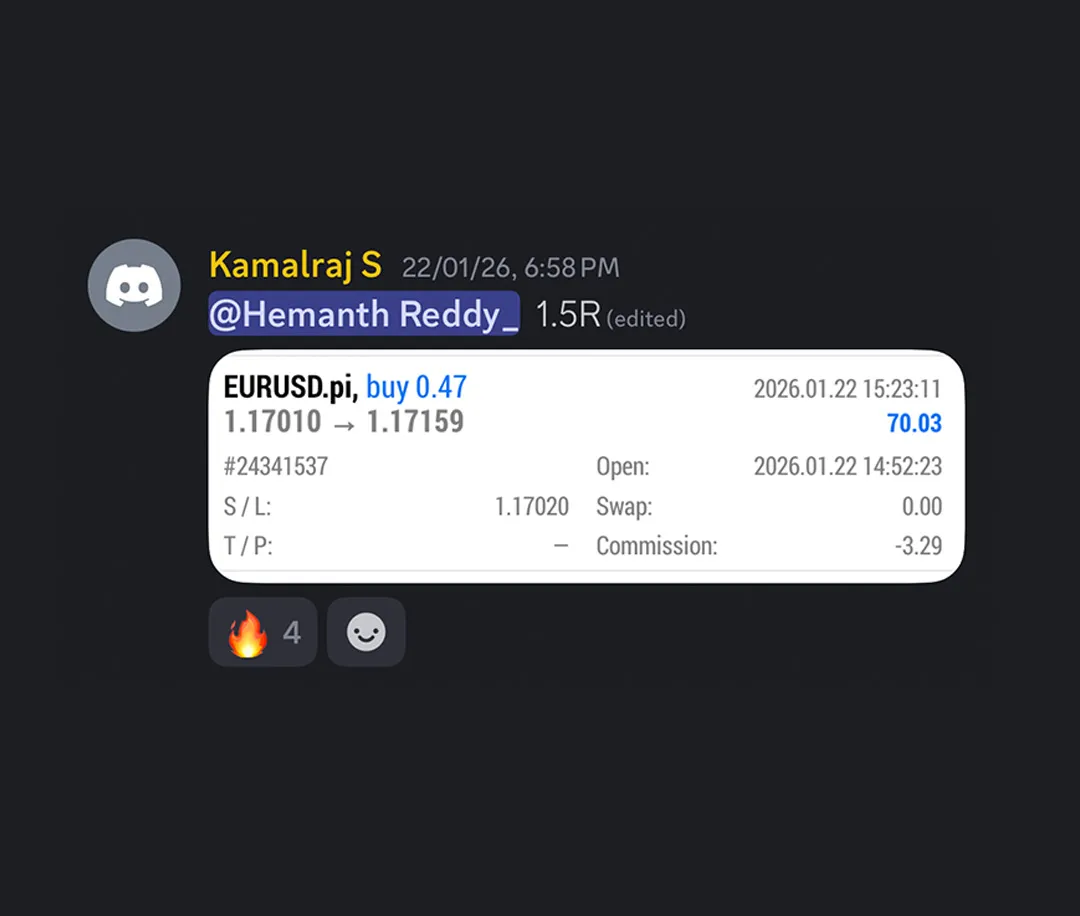Viewport: 1080px width, 916px height.
Task: Click the EURUSD.pi symbol title
Action: [291, 387]
